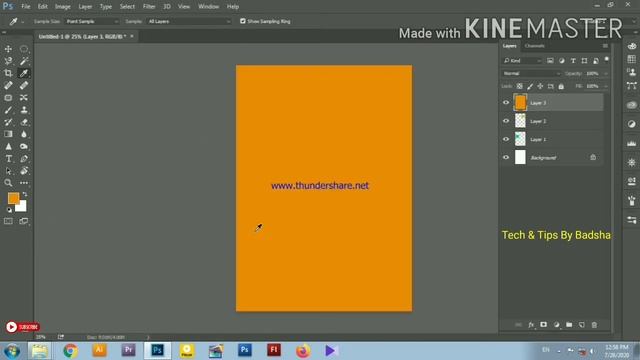Toggle Show Sampling Ring checkbox
The height and width of the screenshot is (360, 640).
click(243, 21)
